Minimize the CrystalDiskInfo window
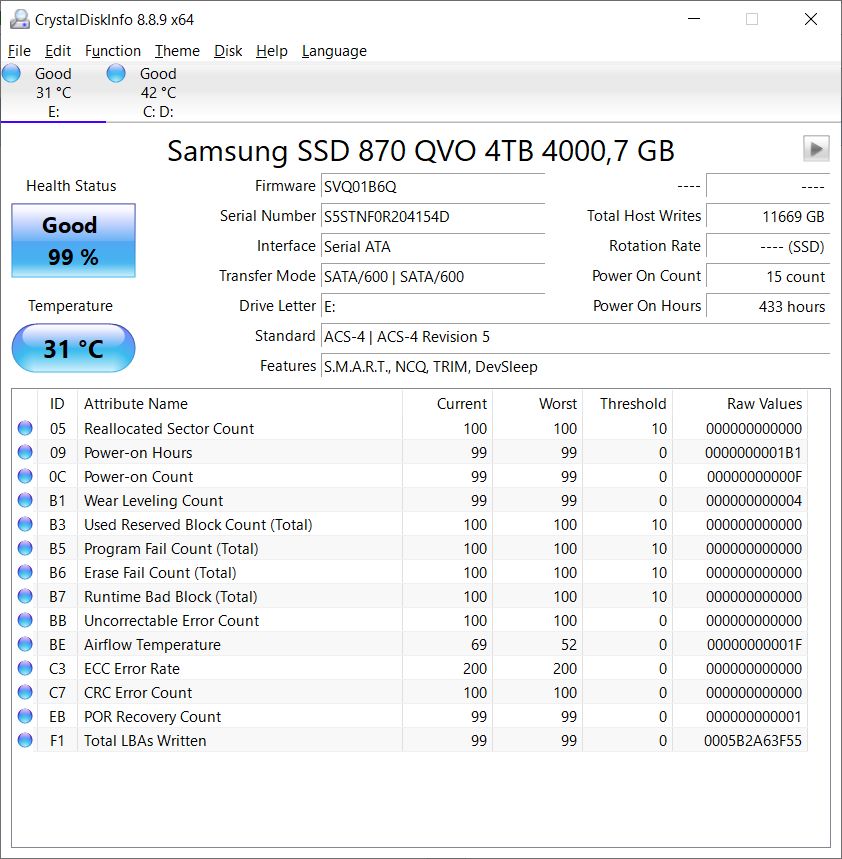This screenshot has width=842, height=859. [694, 19]
